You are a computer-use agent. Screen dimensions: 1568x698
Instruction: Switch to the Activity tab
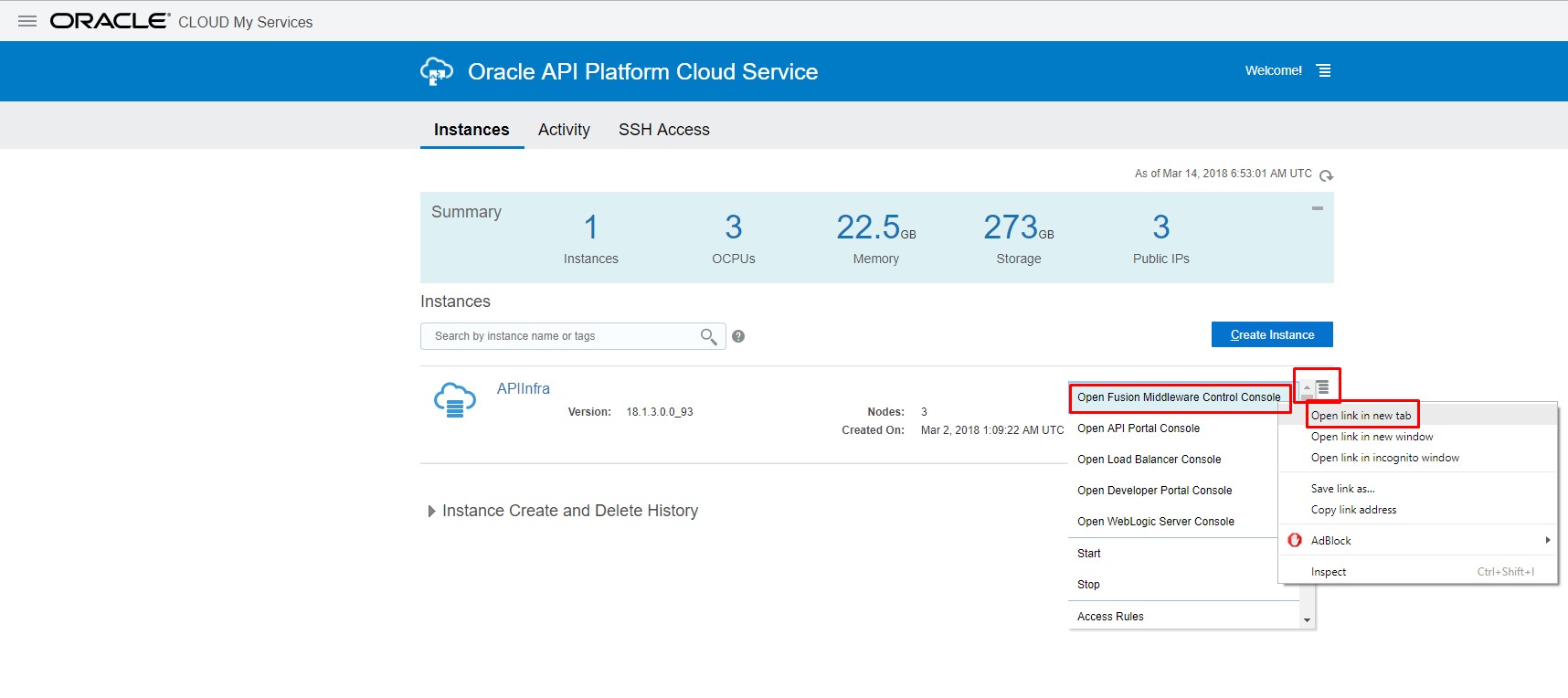[x=564, y=130]
